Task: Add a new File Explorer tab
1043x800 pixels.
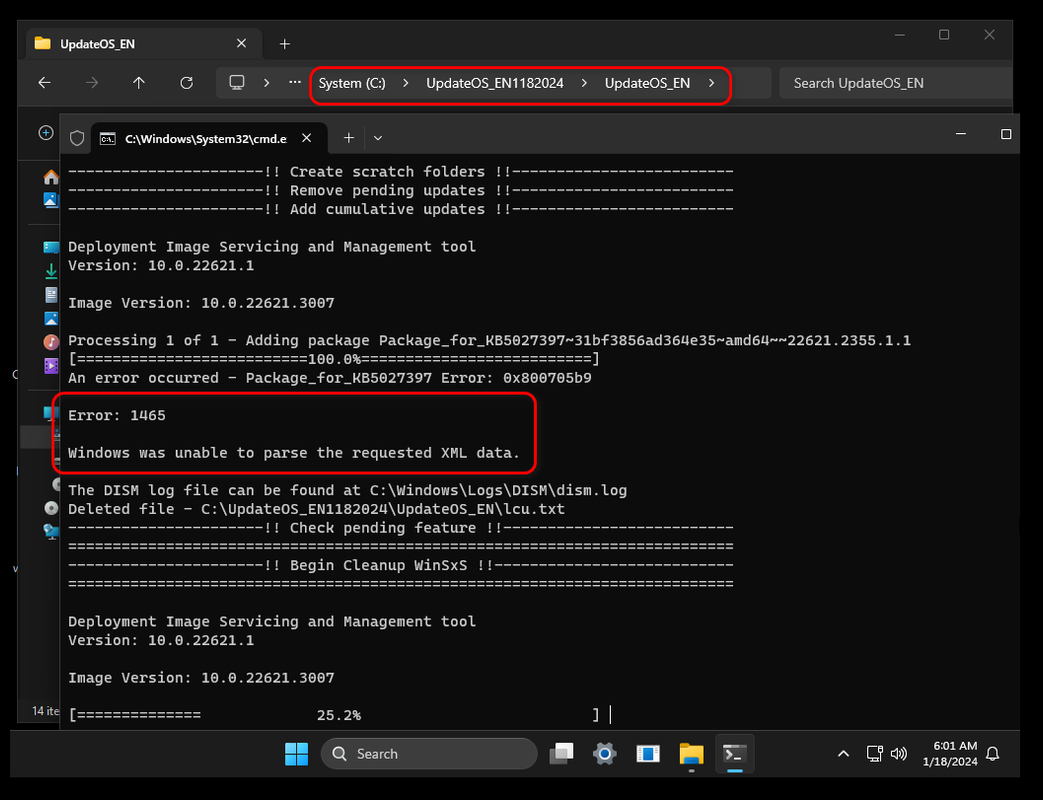Action: (x=285, y=44)
